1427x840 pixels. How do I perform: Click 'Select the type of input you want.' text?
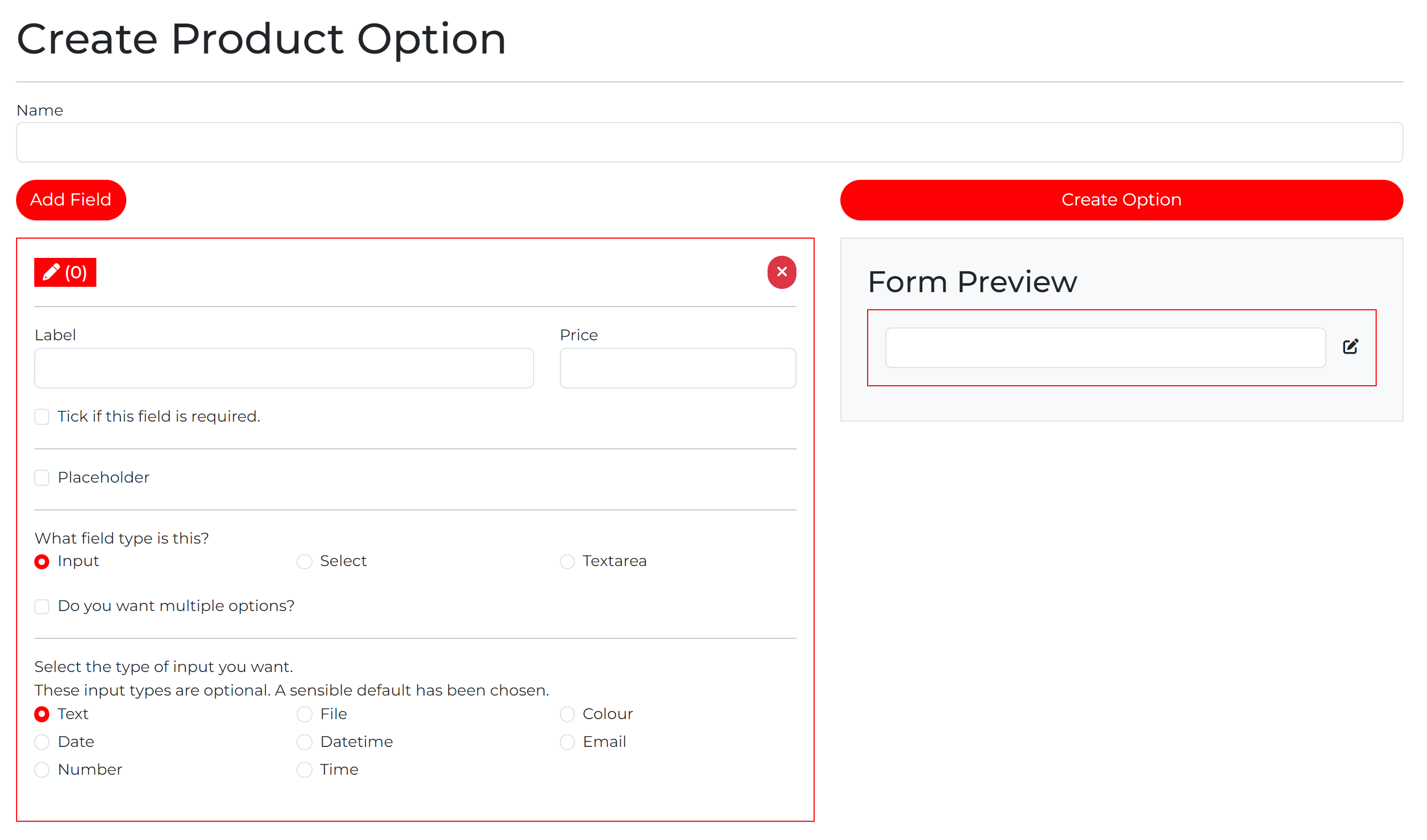point(164,667)
